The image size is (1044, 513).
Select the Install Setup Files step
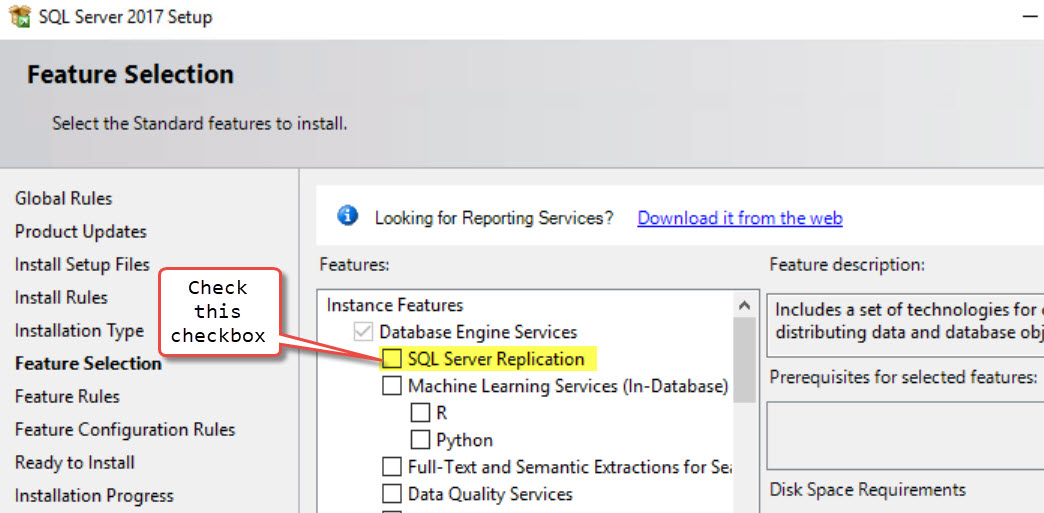pyautogui.click(x=82, y=264)
